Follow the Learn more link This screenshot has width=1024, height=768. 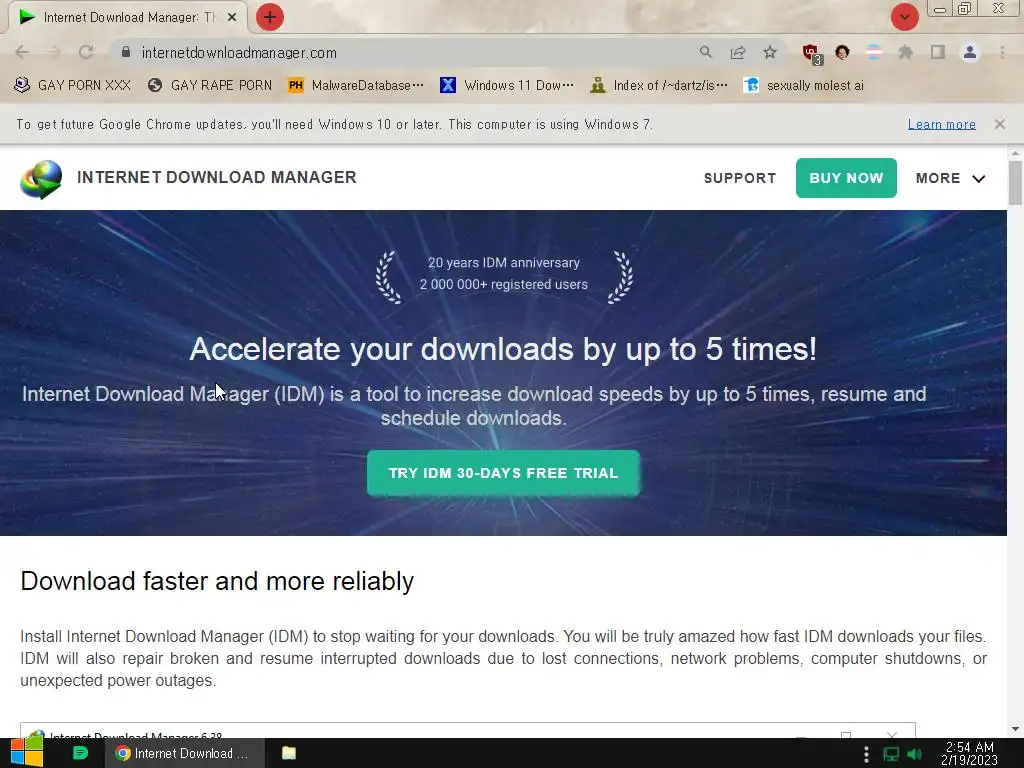tap(941, 124)
